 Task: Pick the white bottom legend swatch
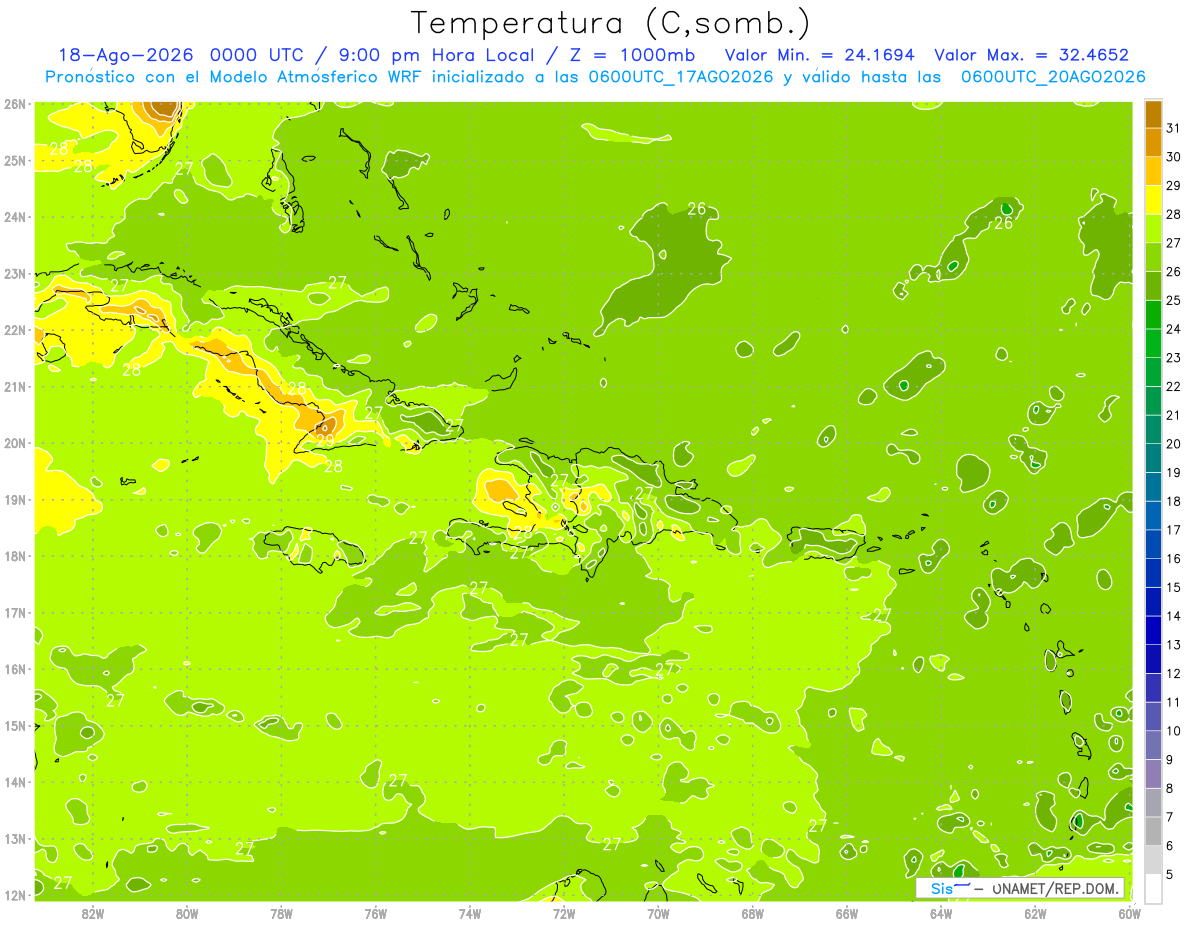1153,888
